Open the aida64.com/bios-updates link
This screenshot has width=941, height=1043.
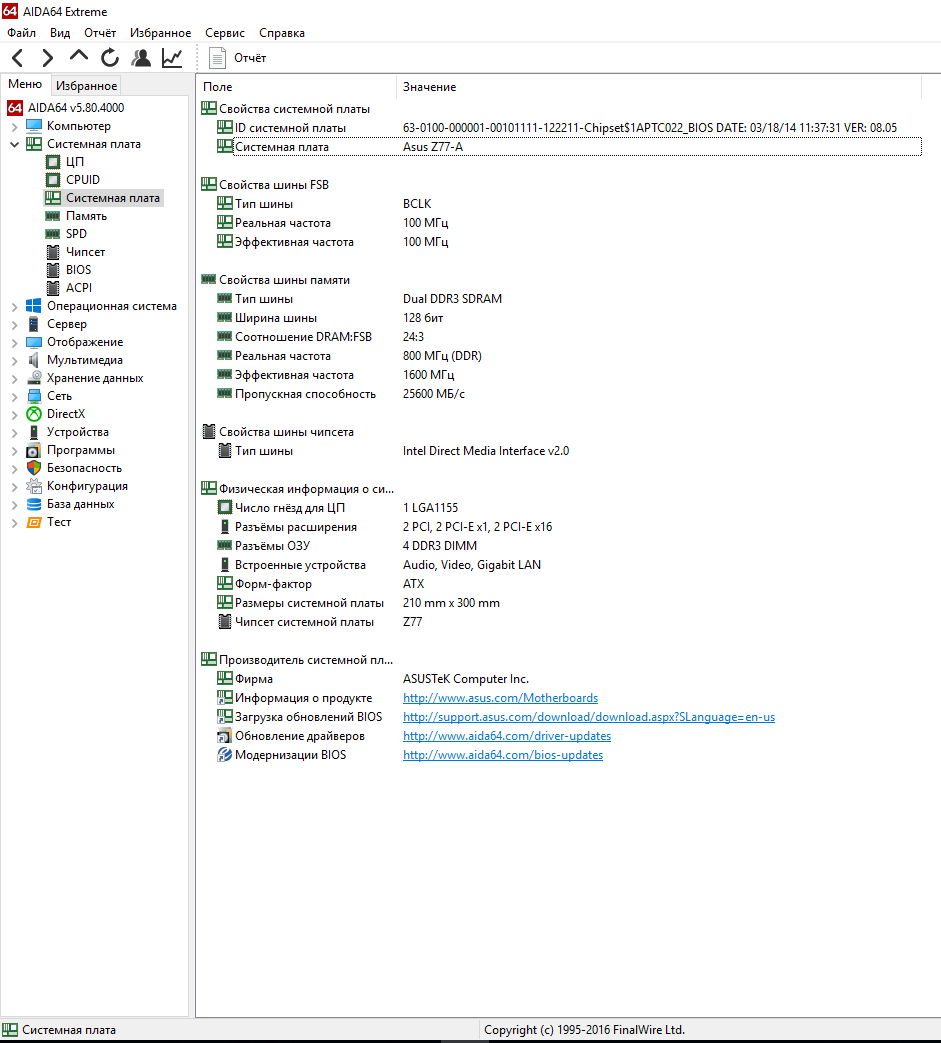502,755
